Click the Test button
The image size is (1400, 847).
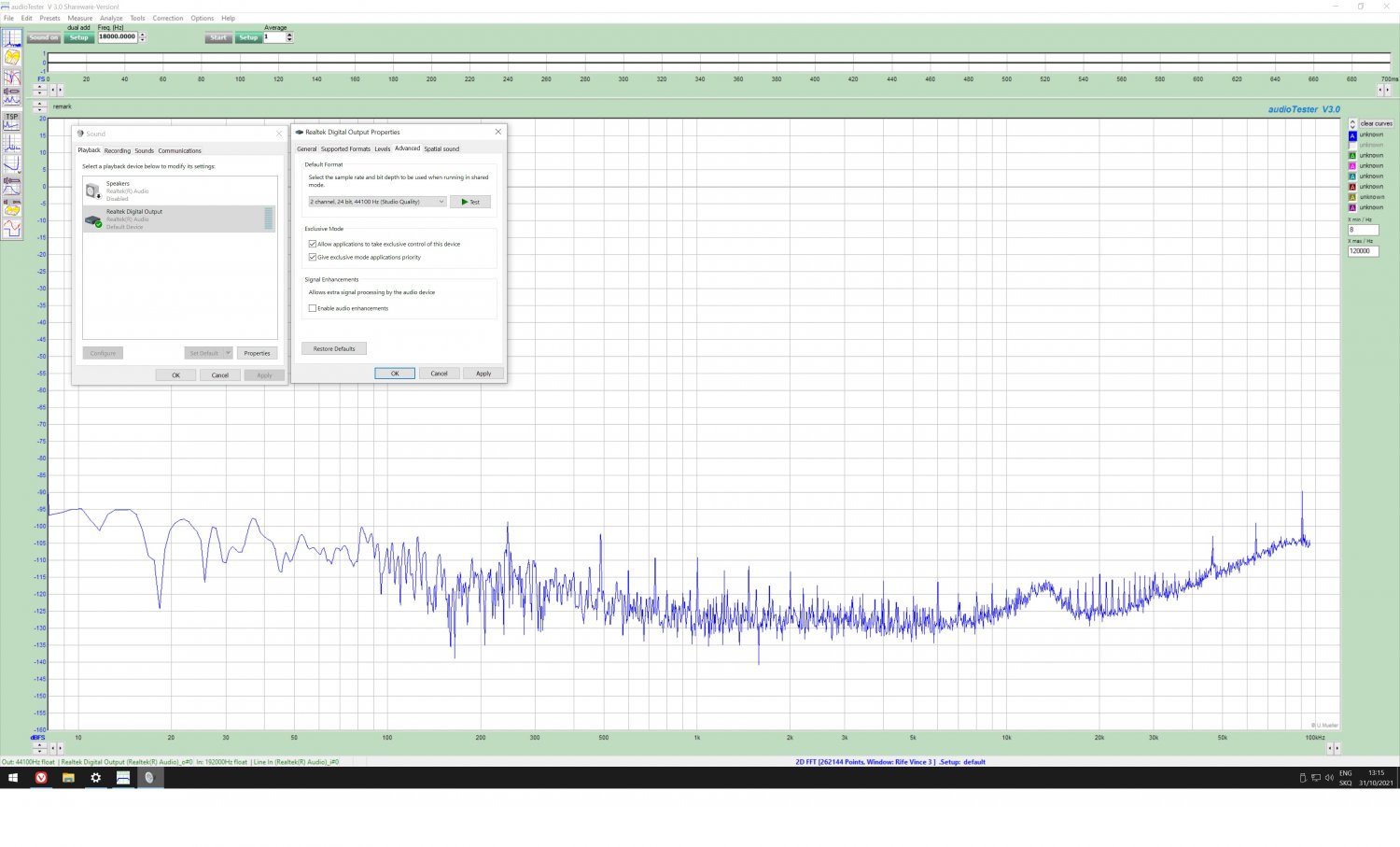(x=470, y=202)
